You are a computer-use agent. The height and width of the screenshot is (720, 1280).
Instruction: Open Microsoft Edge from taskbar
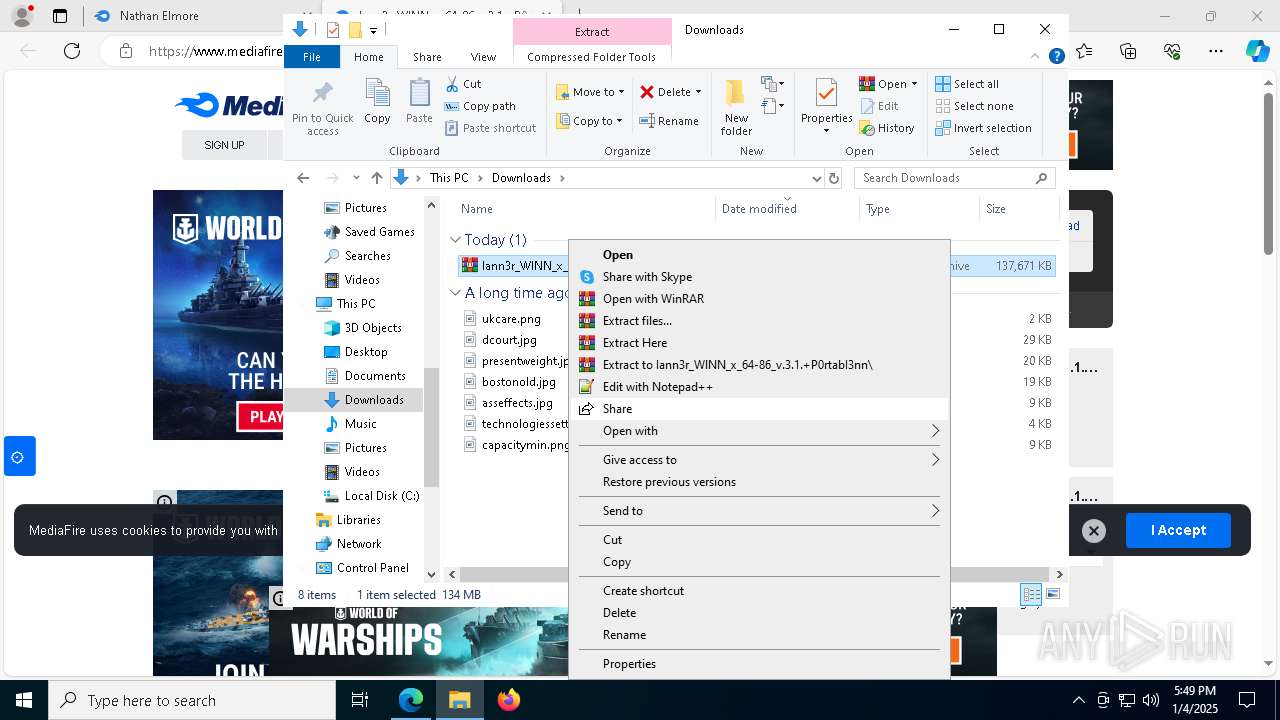(411, 700)
